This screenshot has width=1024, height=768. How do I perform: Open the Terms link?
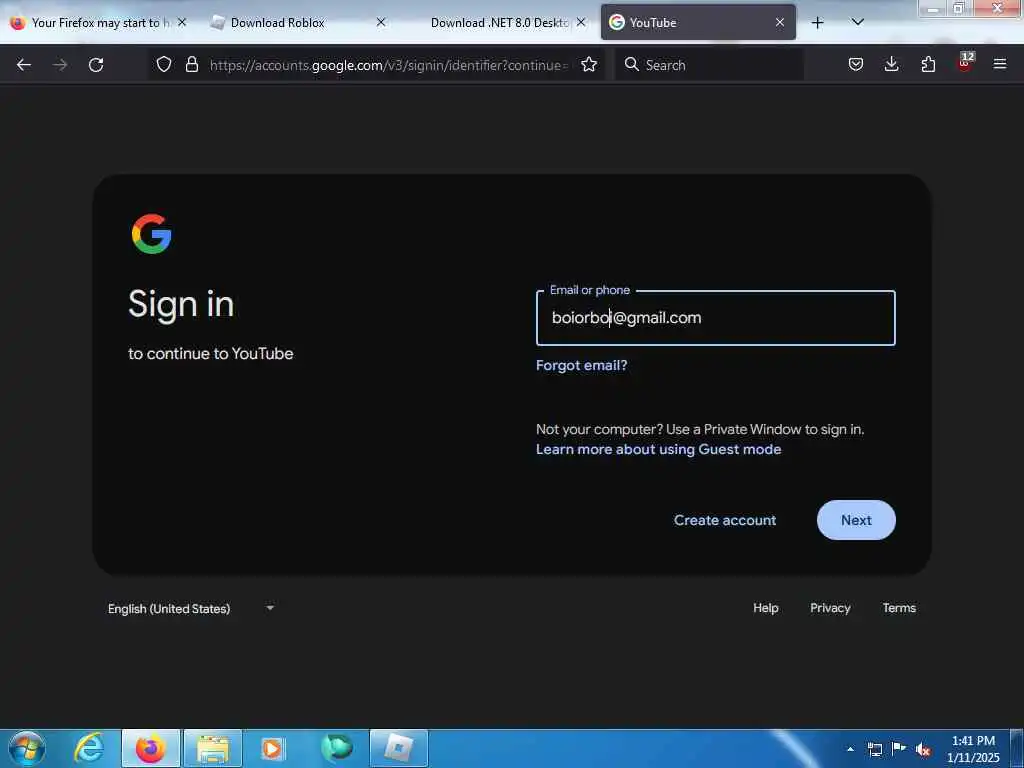(899, 608)
